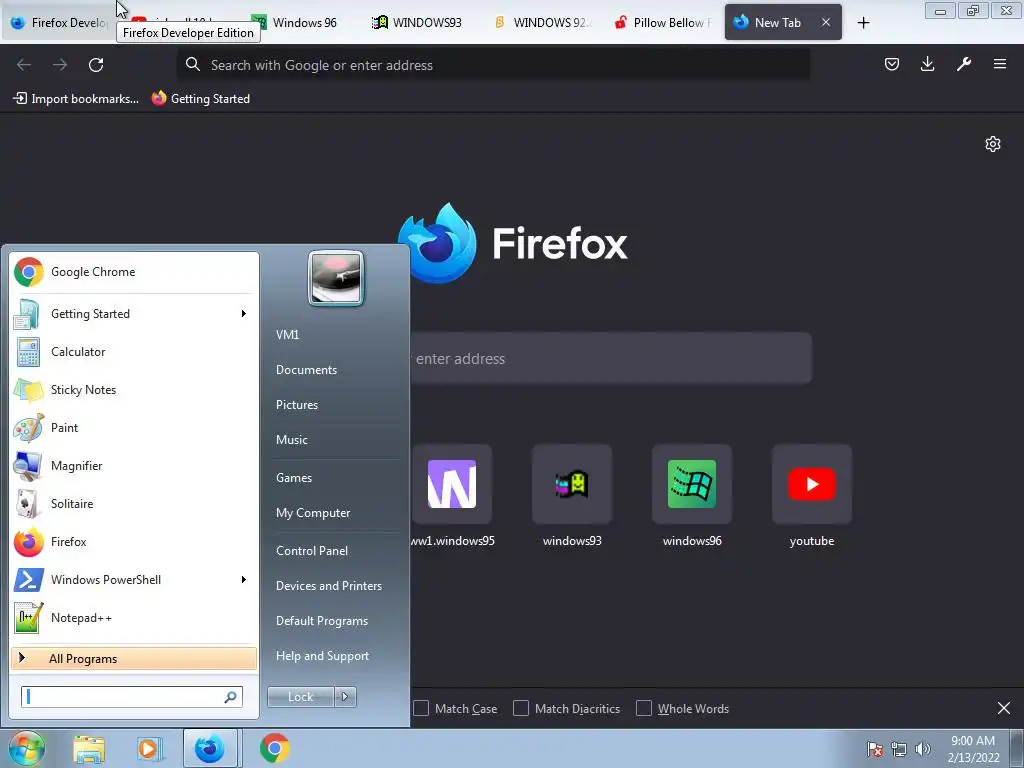Enable Whole Words checkbox
The image size is (1024, 768).
[644, 709]
